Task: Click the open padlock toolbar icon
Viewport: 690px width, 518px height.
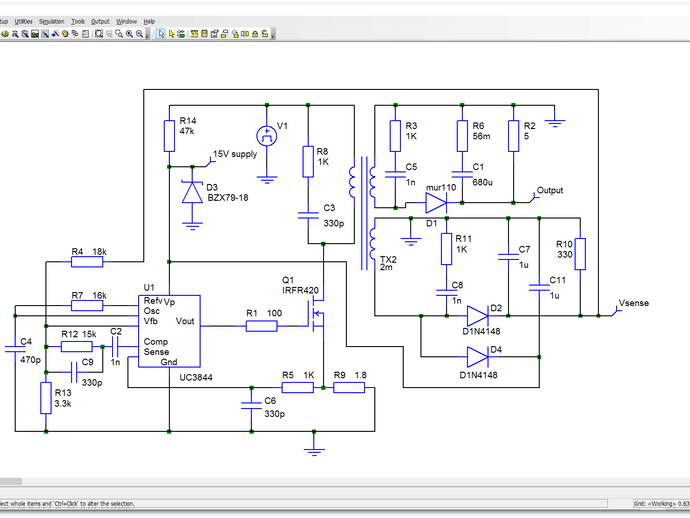Action: [x=265, y=33]
